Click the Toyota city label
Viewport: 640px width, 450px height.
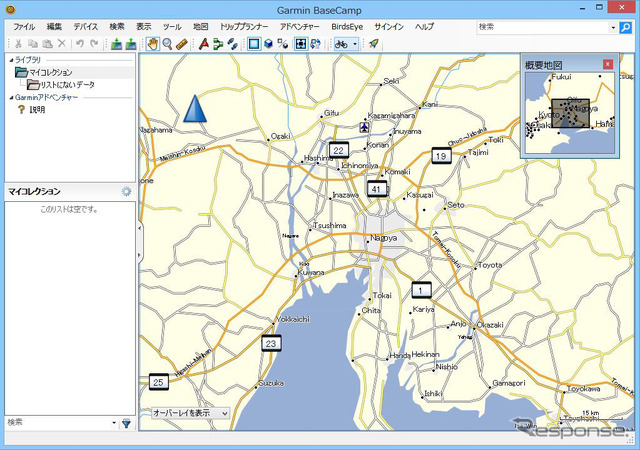(490, 265)
